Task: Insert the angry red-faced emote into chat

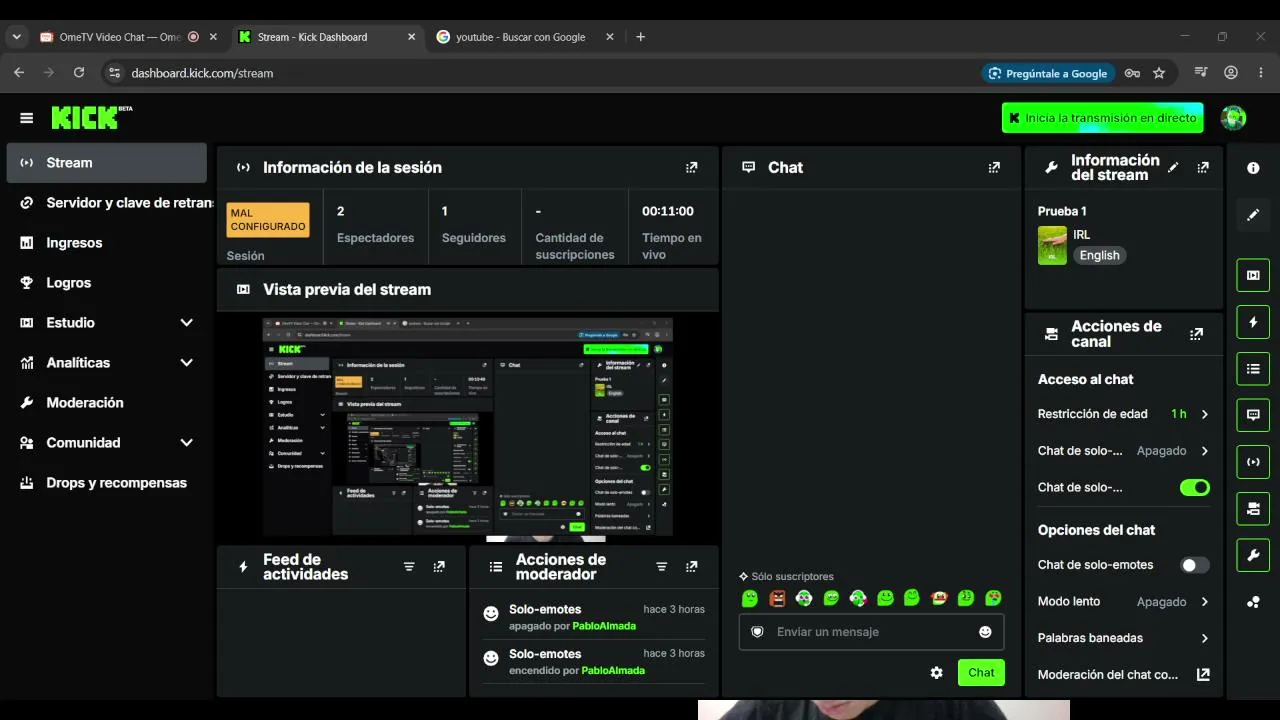Action: pyautogui.click(x=777, y=598)
